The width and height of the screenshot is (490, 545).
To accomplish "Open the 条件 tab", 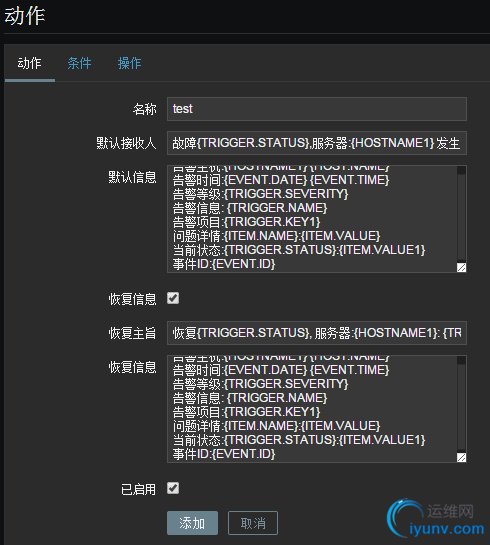I will tap(79, 64).
